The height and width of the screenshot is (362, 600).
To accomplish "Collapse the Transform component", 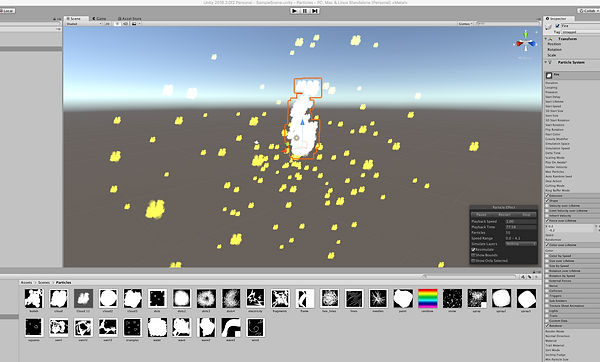I will (x=546, y=39).
